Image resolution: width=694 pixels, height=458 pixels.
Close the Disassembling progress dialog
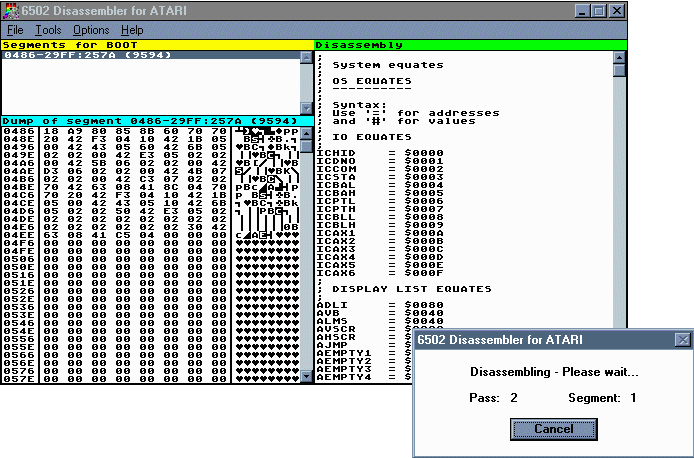click(x=682, y=340)
